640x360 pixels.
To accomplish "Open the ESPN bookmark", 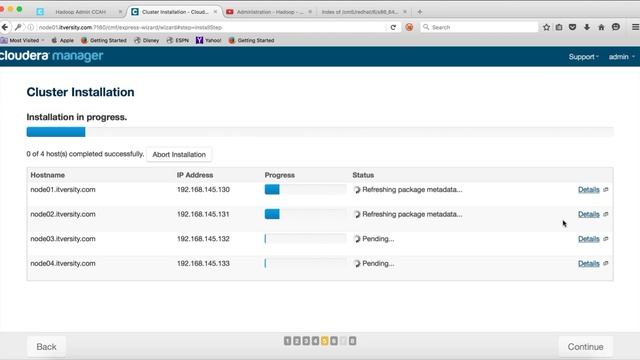I will [178, 40].
